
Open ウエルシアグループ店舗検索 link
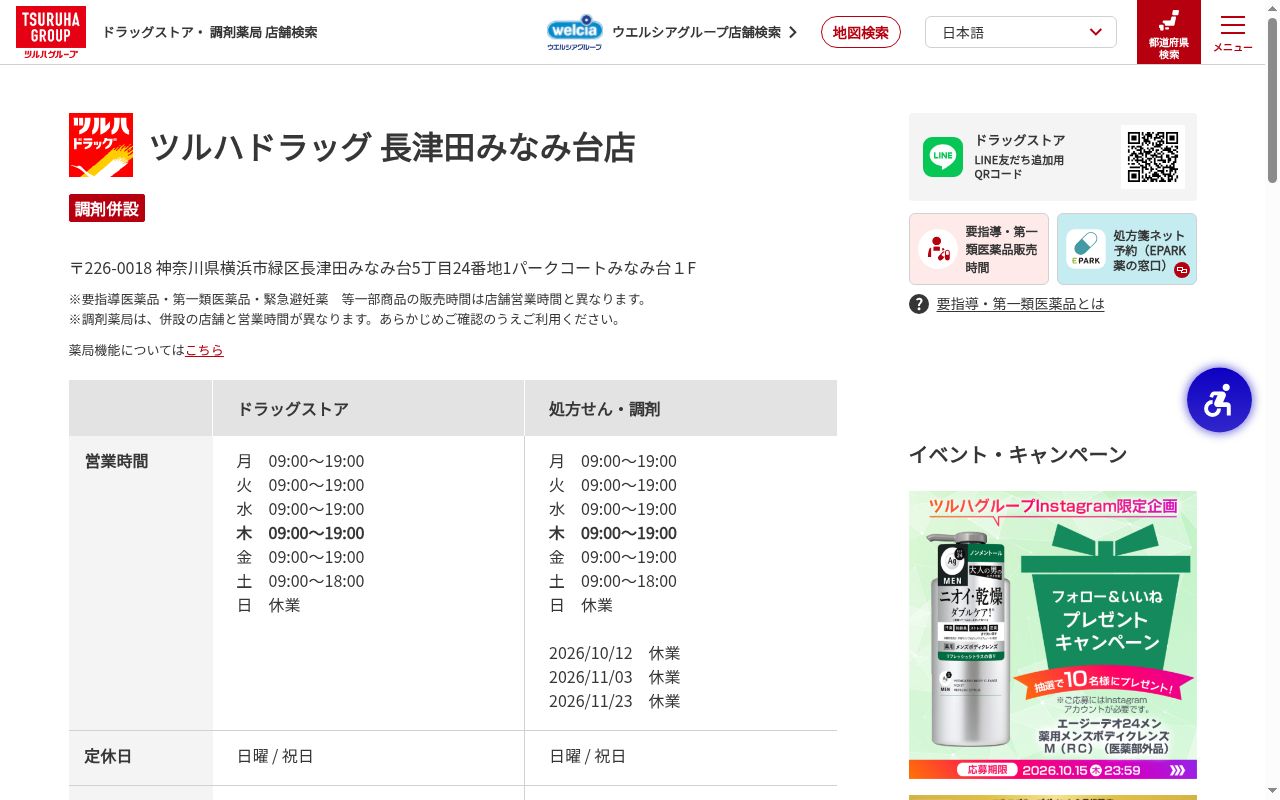[696, 32]
